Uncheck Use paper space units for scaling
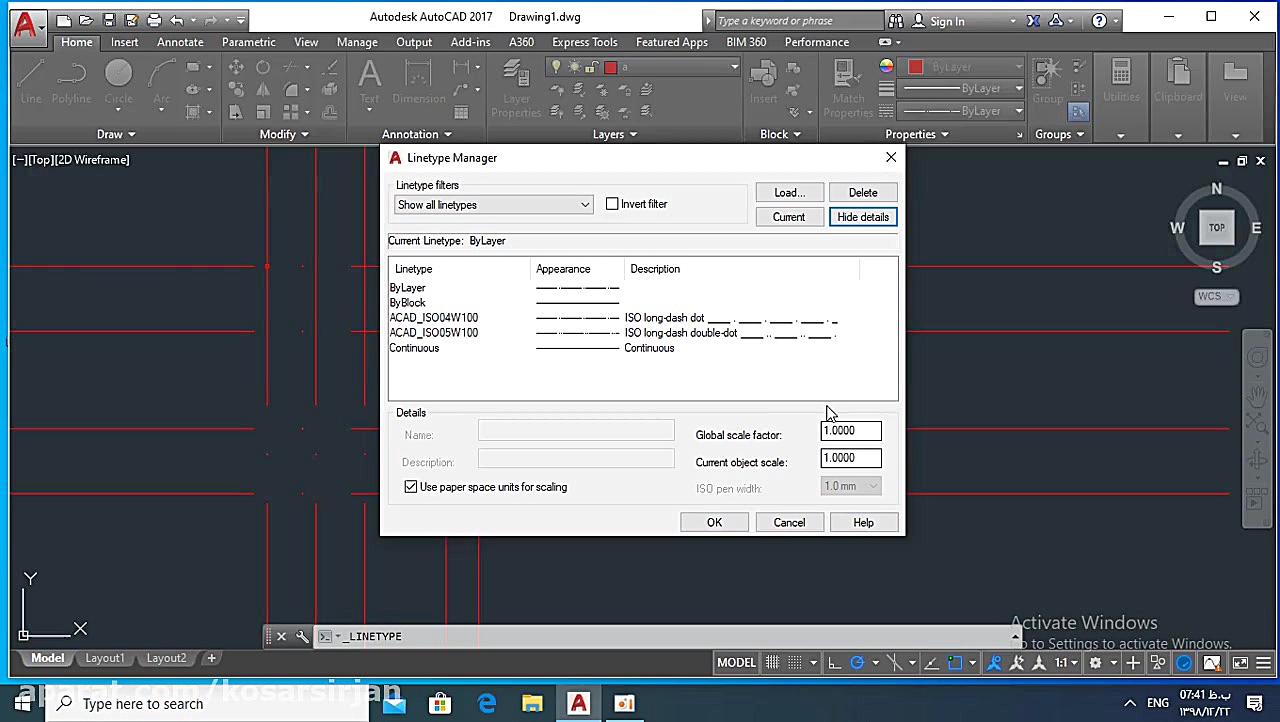Screen dimensions: 1280x722 (x=411, y=487)
